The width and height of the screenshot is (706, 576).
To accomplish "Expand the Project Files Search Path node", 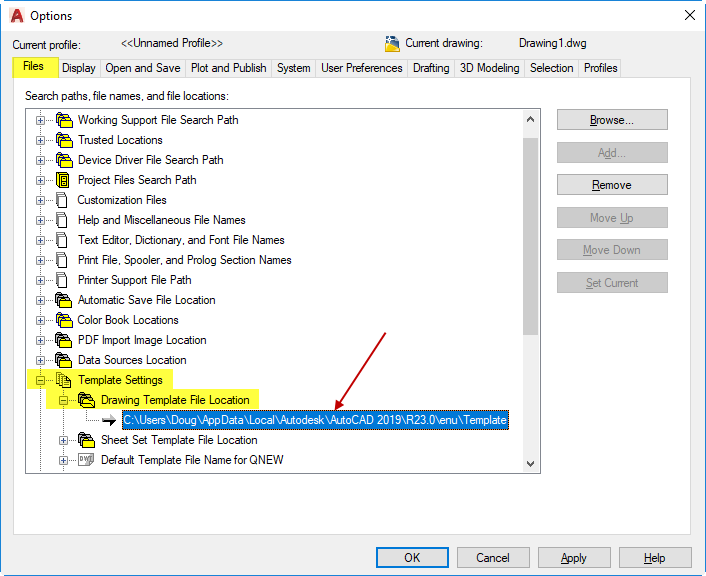I will pyautogui.click(x=41, y=181).
